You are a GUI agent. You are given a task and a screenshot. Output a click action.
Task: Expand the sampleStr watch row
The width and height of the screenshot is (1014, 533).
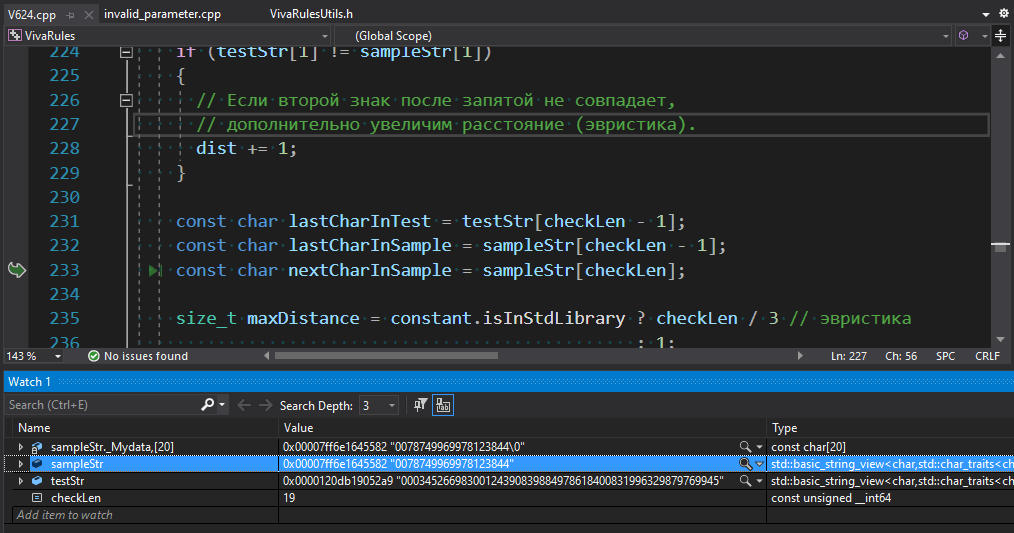(x=21, y=464)
